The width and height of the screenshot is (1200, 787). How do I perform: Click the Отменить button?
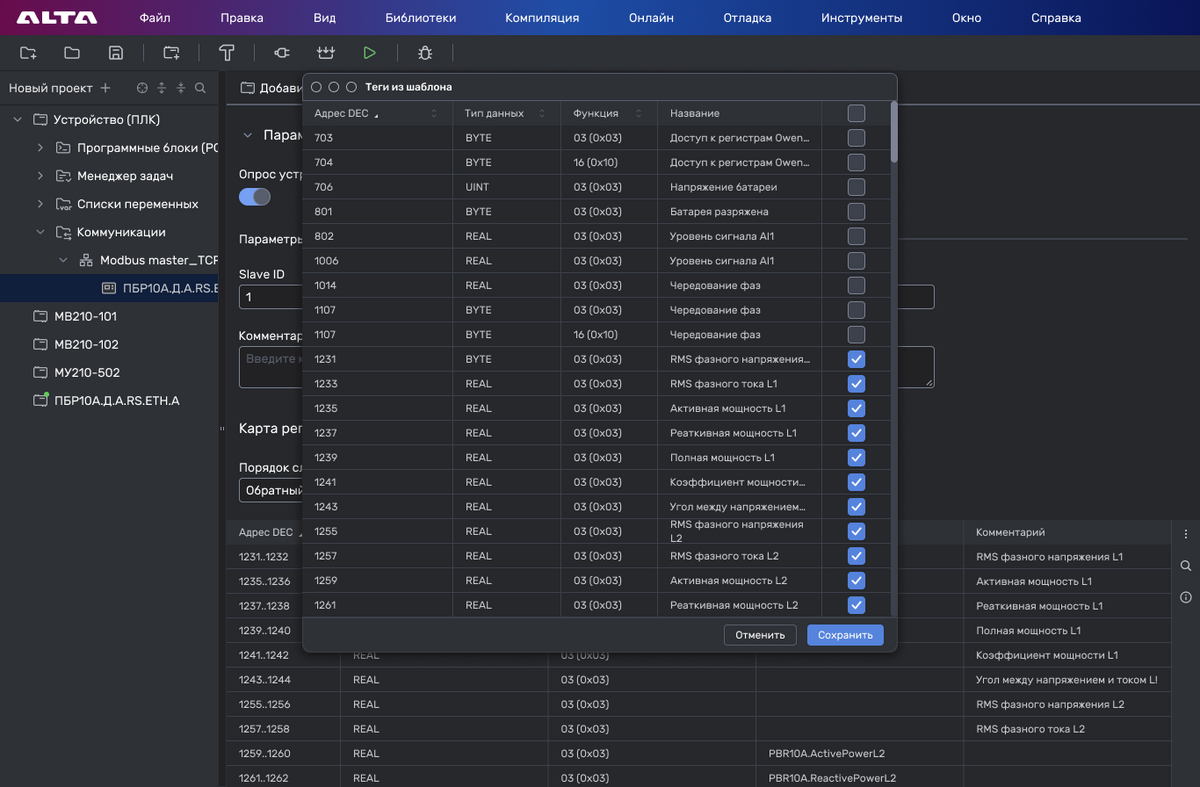(761, 635)
